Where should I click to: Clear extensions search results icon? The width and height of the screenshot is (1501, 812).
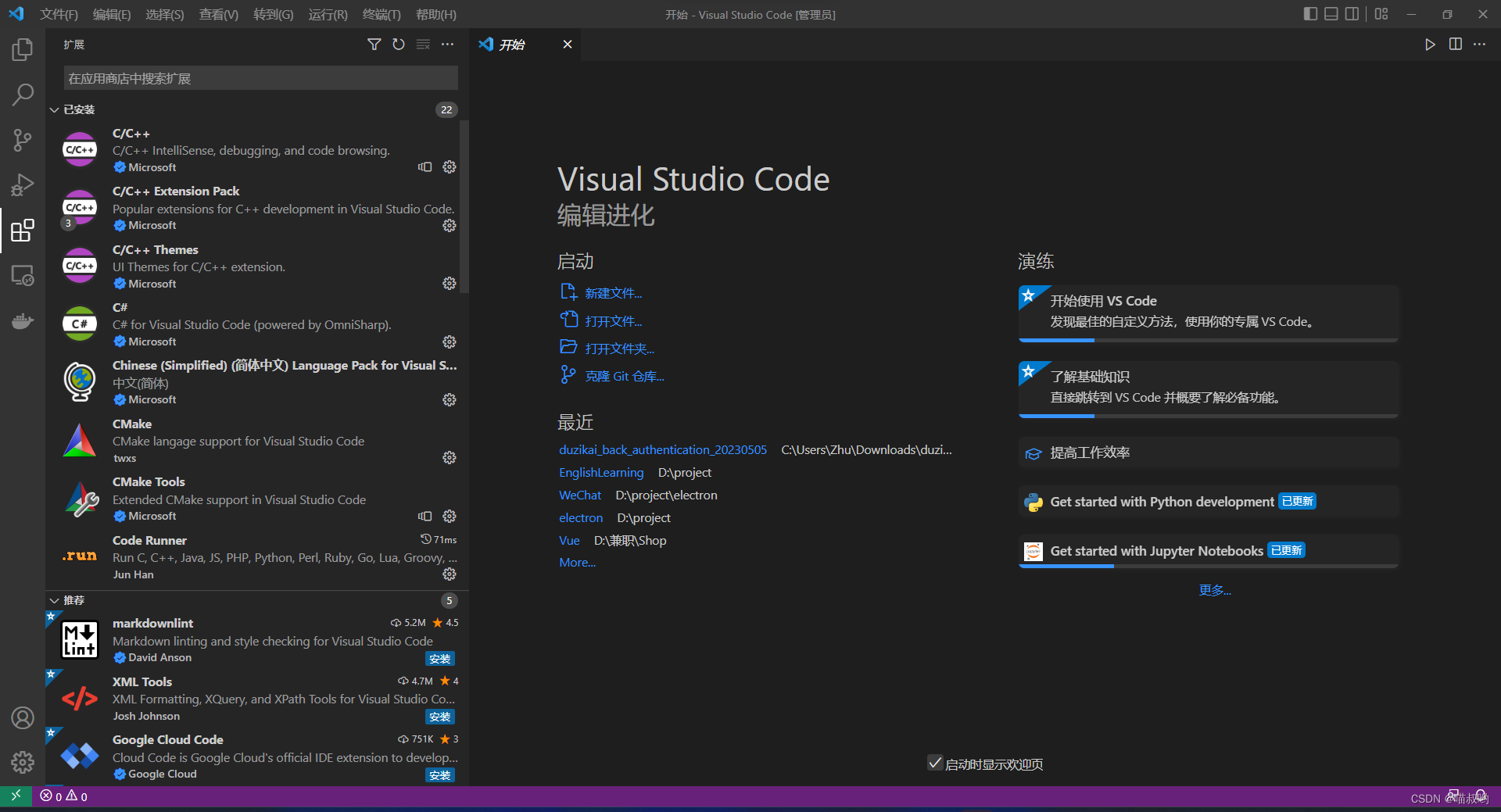coord(423,45)
